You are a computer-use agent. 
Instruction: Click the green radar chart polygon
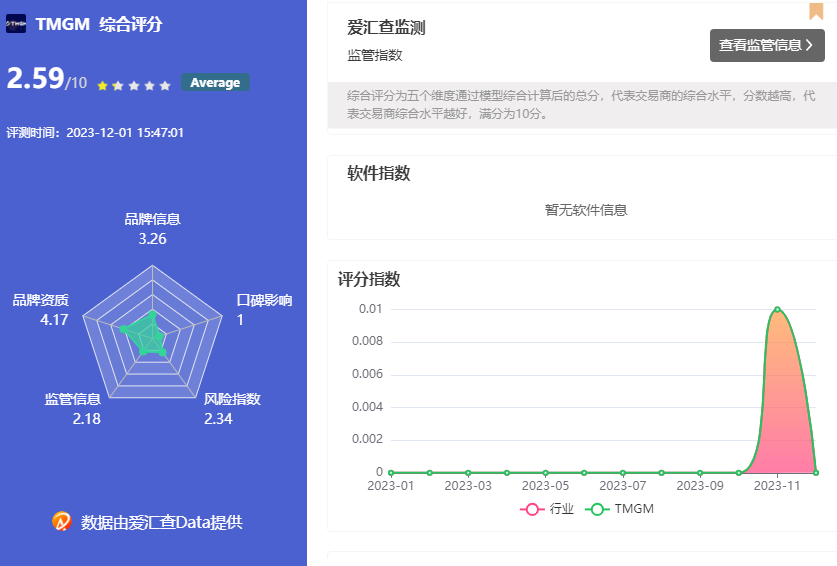146,335
